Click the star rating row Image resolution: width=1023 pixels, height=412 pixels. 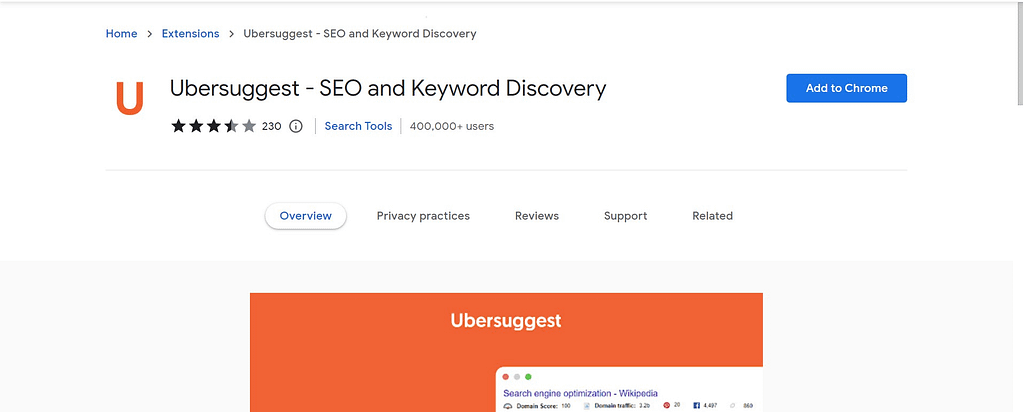pos(213,126)
